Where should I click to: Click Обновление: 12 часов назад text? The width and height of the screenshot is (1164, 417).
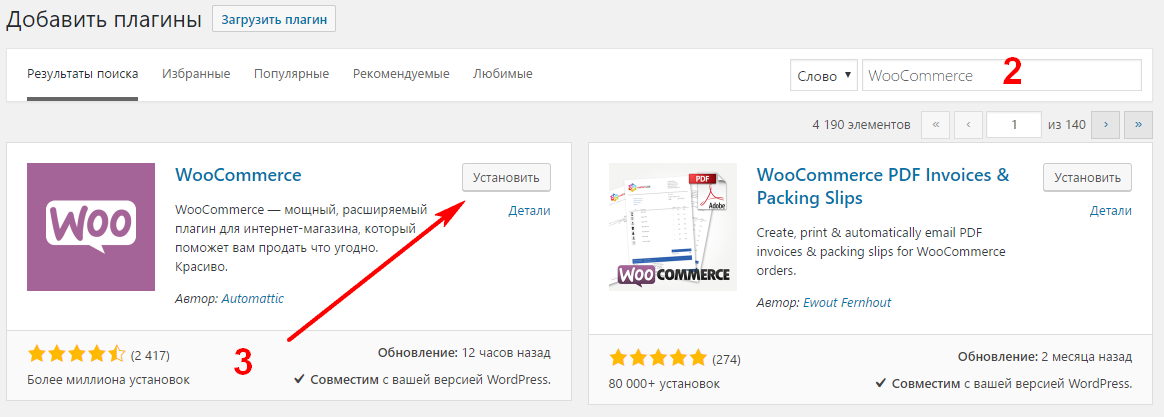pyautogui.click(x=464, y=352)
